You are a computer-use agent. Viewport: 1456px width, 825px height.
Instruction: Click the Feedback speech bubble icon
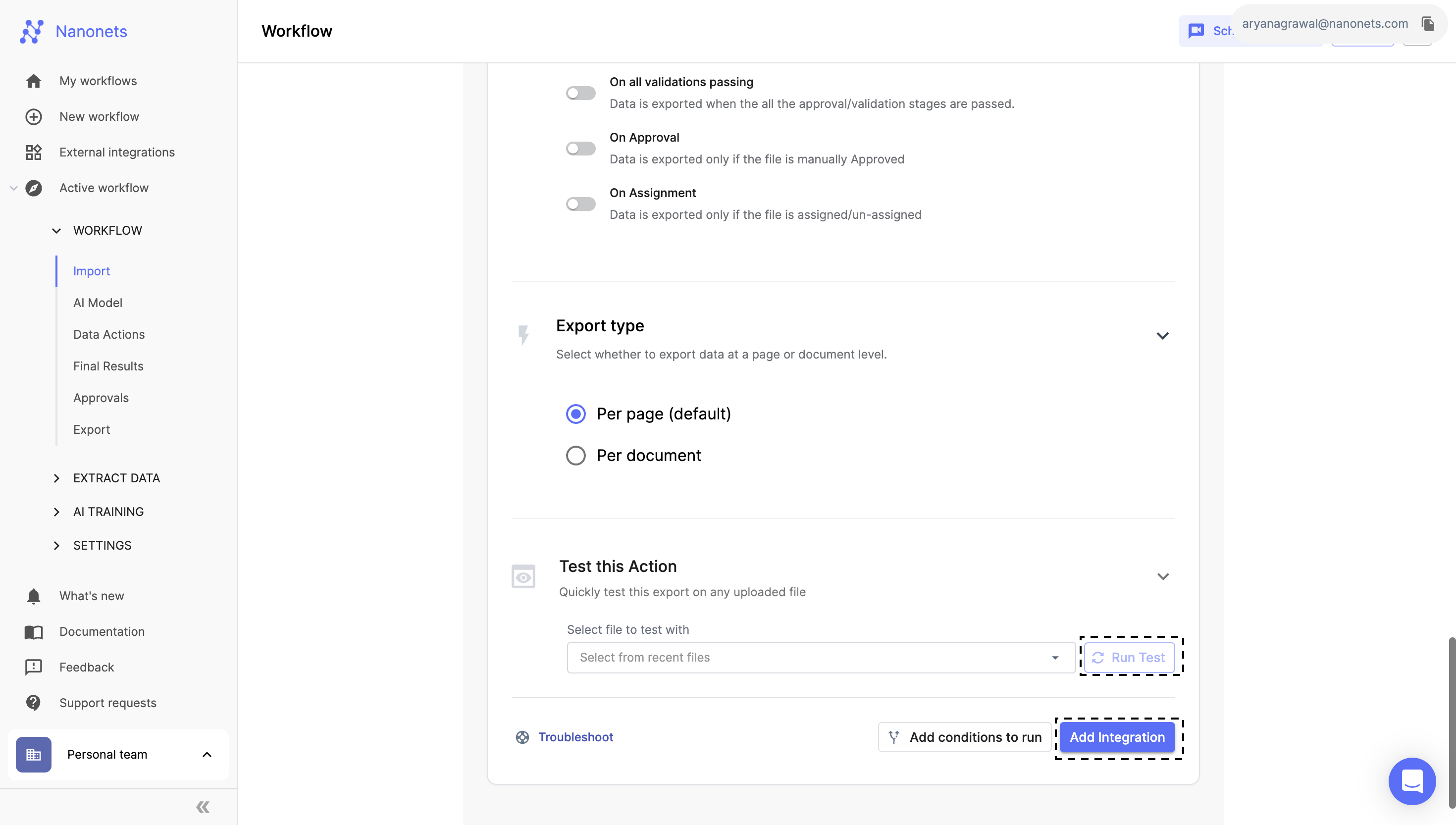[33, 668]
